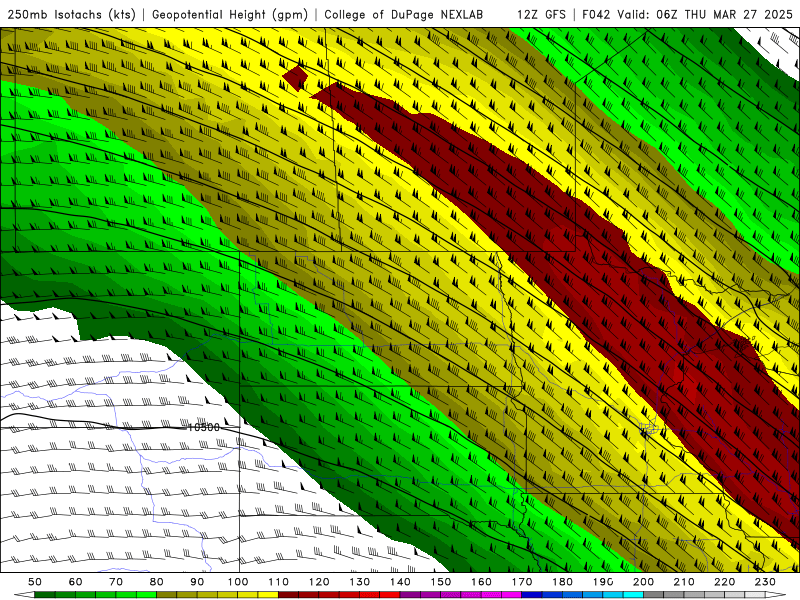
Task: Select the dark blue swatch starting at 170
Action: 532,595
